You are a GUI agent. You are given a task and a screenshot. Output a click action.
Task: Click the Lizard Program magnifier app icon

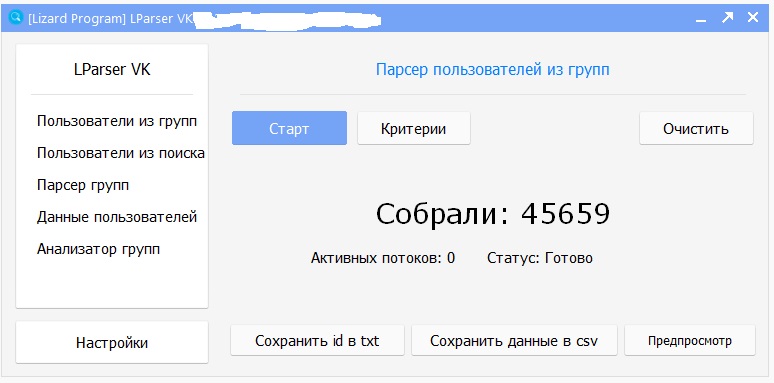16,17
